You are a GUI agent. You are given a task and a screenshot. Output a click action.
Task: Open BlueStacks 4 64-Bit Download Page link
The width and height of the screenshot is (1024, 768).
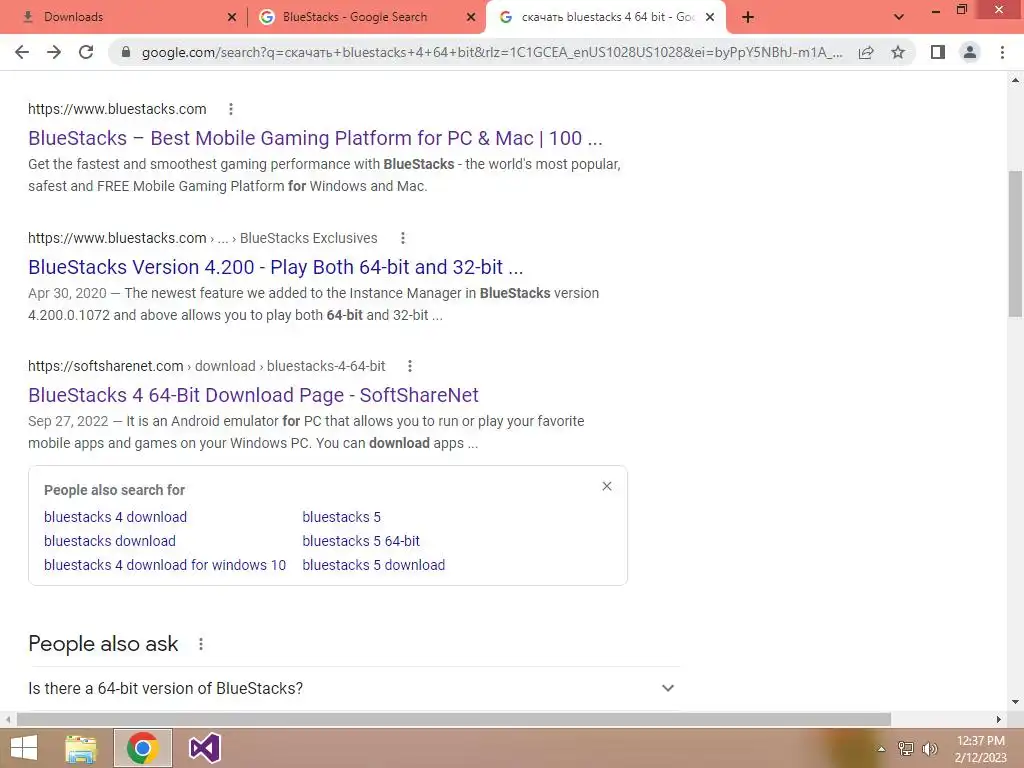[253, 395]
